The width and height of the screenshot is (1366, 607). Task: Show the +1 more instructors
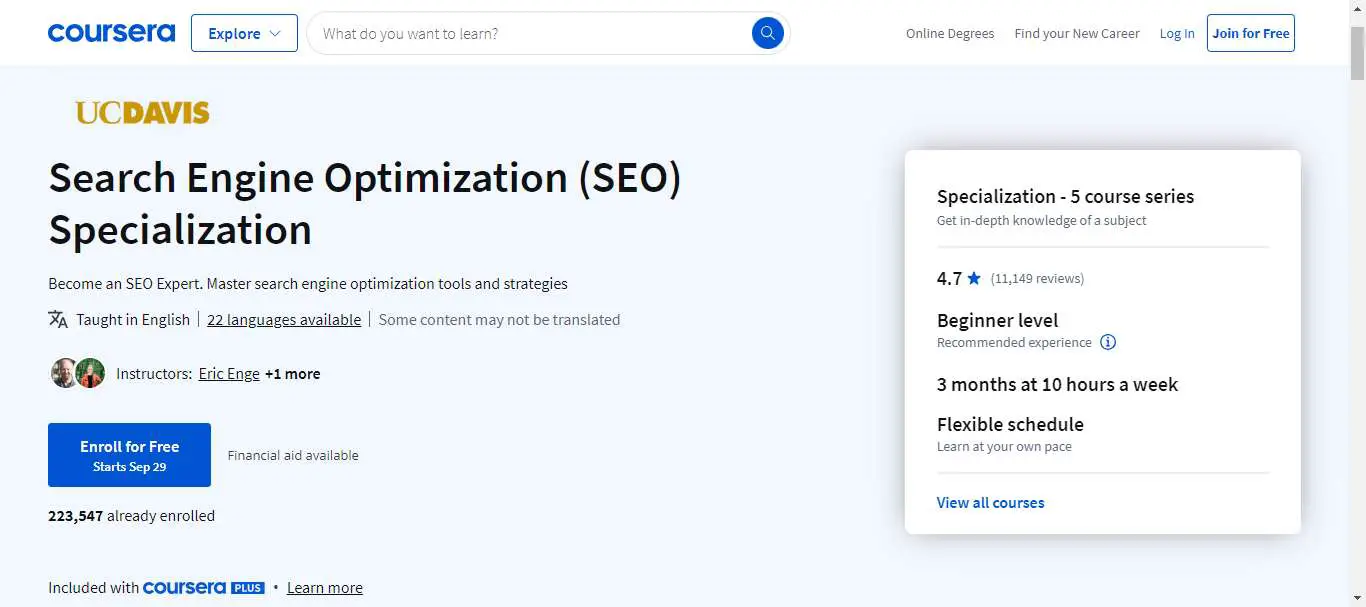[x=293, y=373]
